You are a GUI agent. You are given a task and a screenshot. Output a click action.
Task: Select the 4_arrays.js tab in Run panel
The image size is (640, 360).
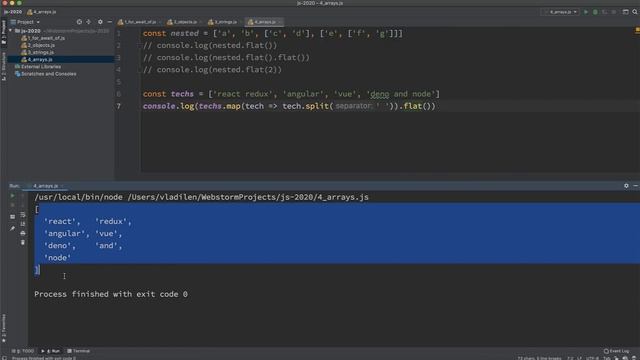[45, 186]
